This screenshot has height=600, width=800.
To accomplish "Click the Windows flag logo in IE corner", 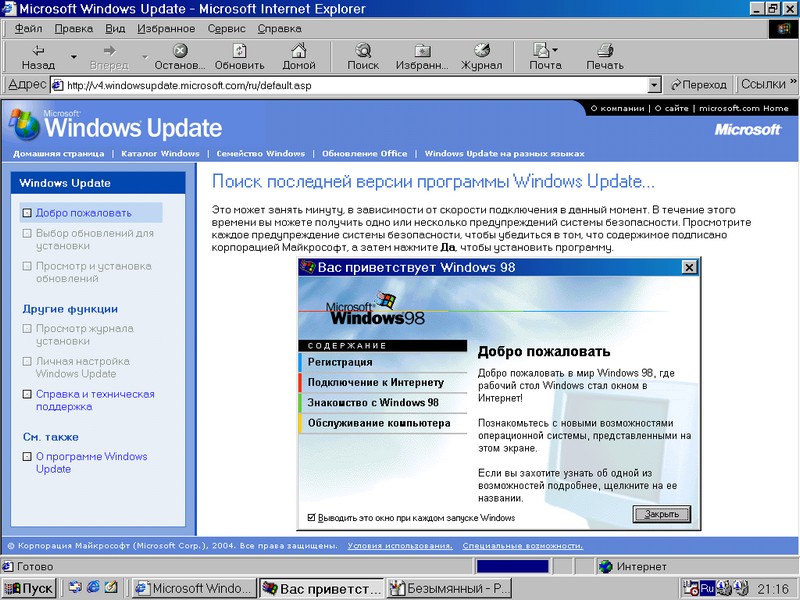I will tap(784, 29).
